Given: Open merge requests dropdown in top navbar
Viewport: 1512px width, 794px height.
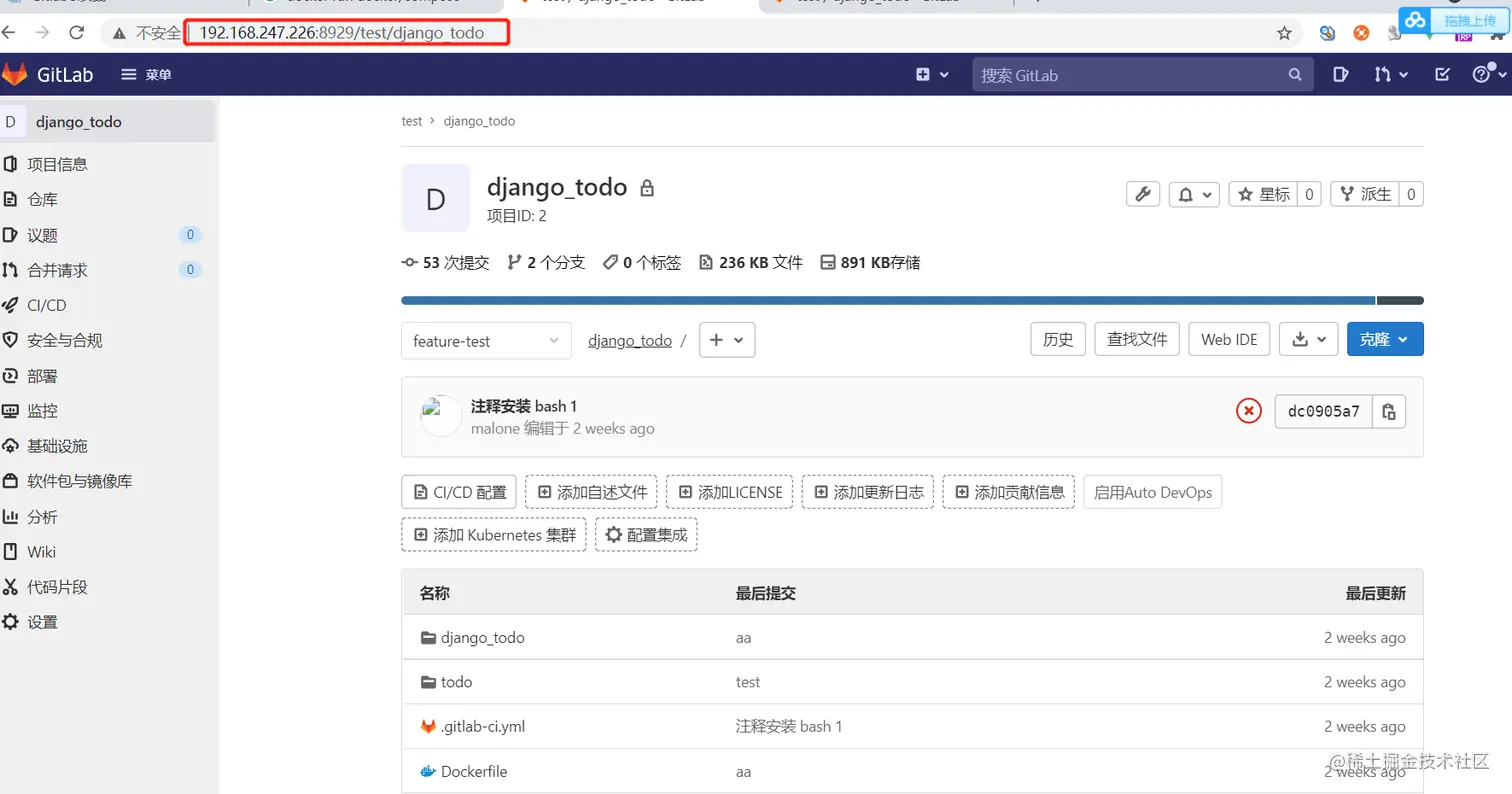Looking at the screenshot, I should pyautogui.click(x=1391, y=75).
